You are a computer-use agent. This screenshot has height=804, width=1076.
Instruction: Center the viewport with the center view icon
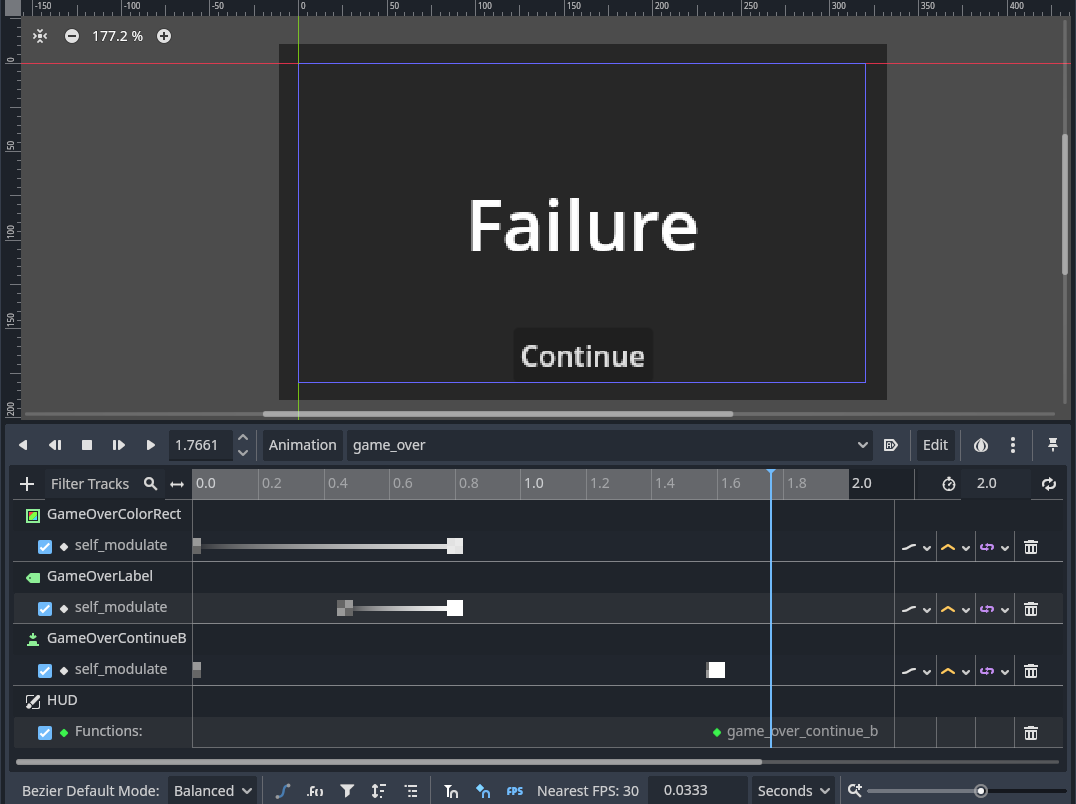pos(40,36)
